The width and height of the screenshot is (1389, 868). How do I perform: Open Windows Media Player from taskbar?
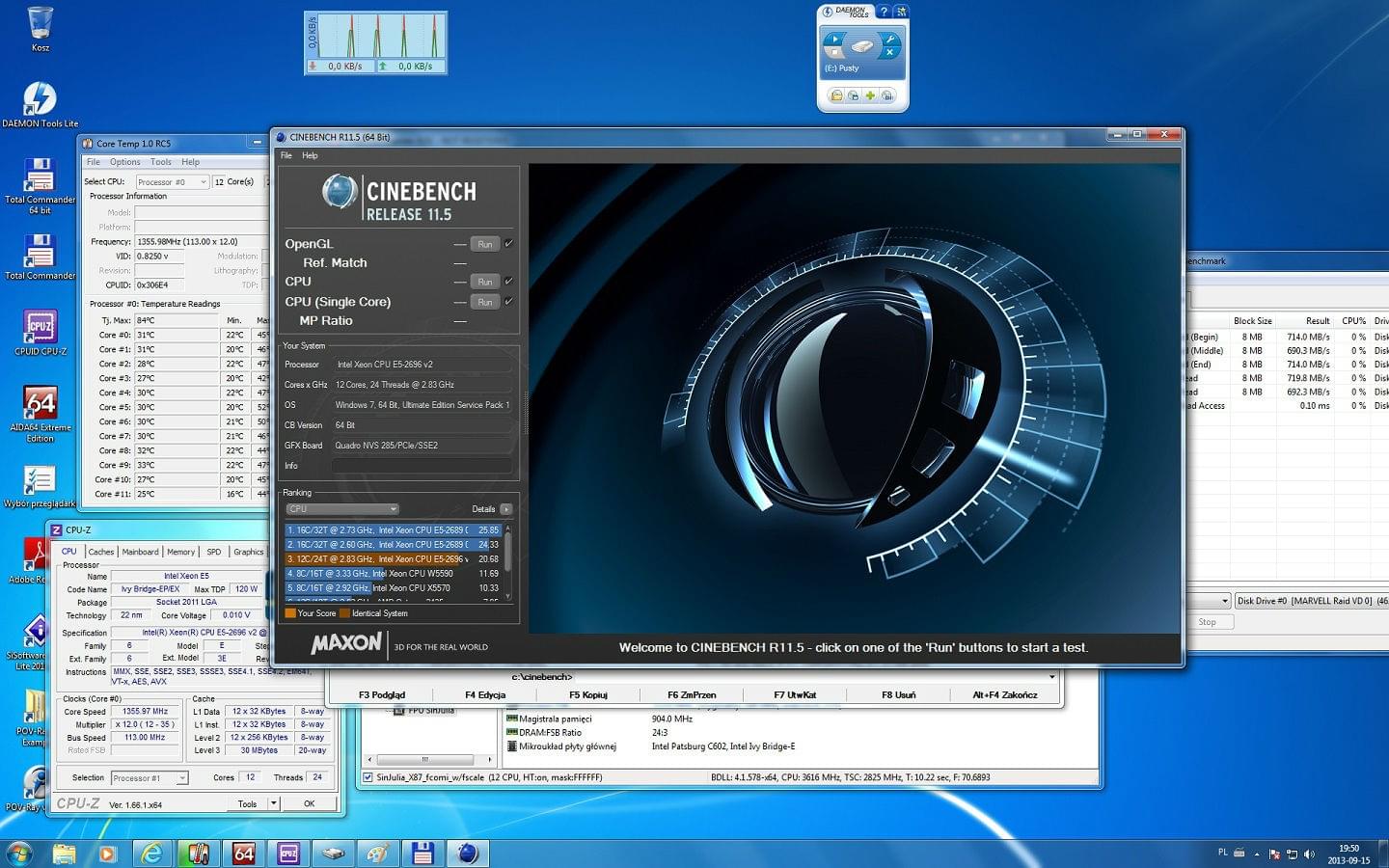(107, 854)
